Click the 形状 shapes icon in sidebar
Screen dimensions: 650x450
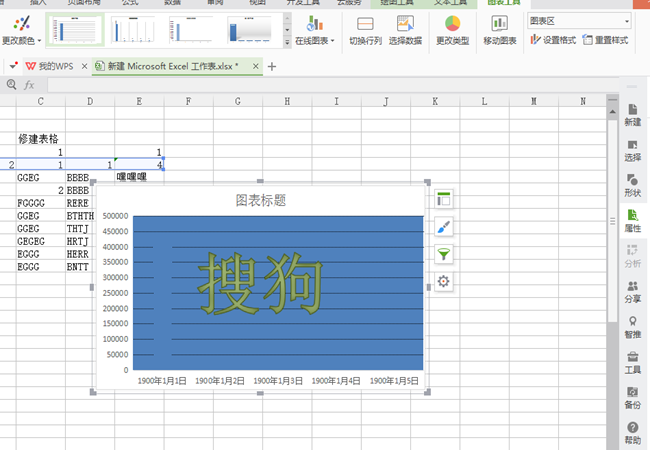click(x=633, y=186)
